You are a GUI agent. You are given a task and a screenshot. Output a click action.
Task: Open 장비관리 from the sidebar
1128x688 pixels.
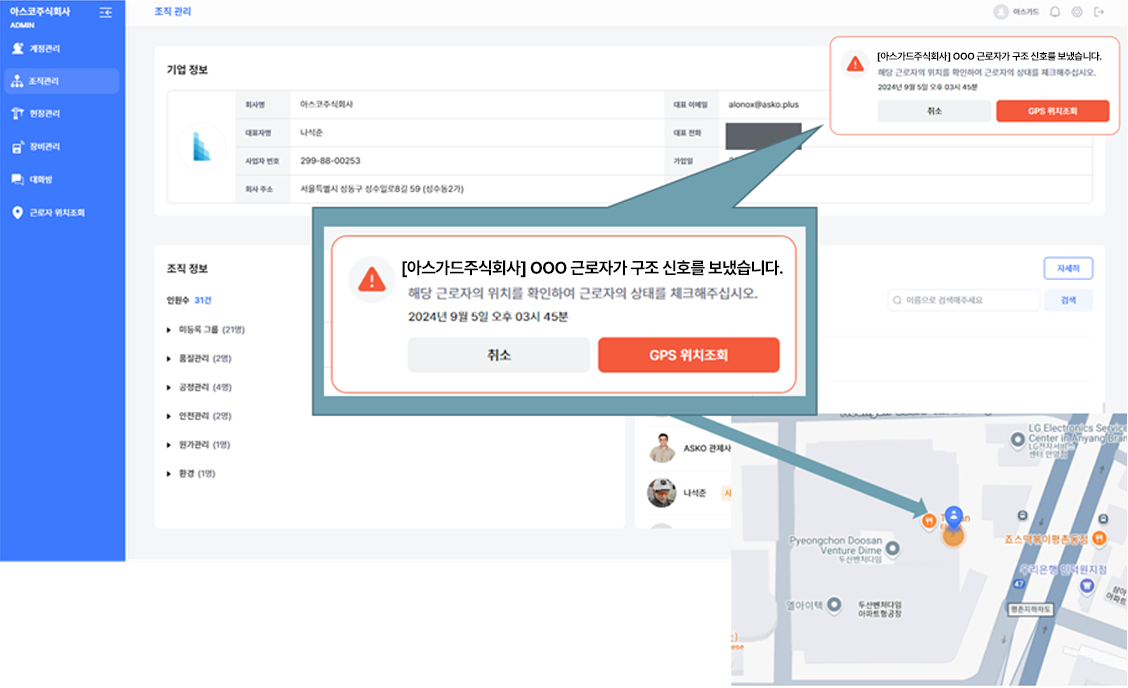coord(45,147)
